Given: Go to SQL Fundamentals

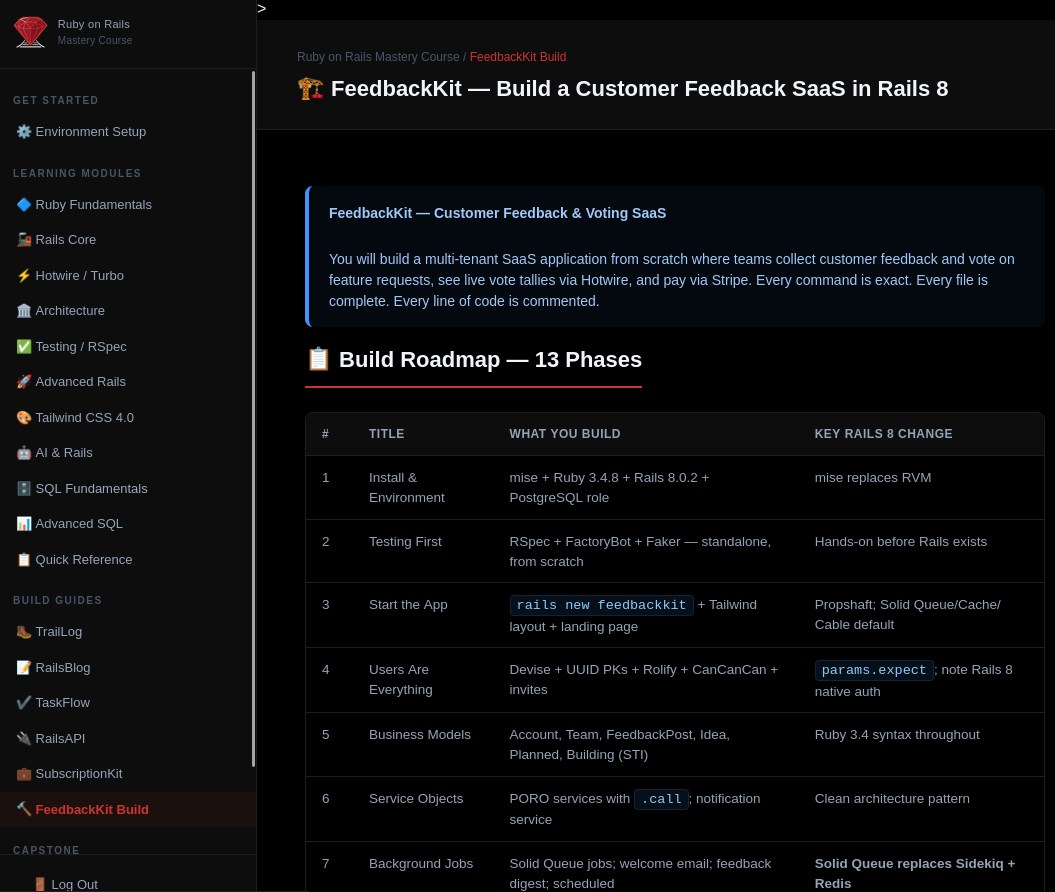Looking at the screenshot, I should [128, 488].
